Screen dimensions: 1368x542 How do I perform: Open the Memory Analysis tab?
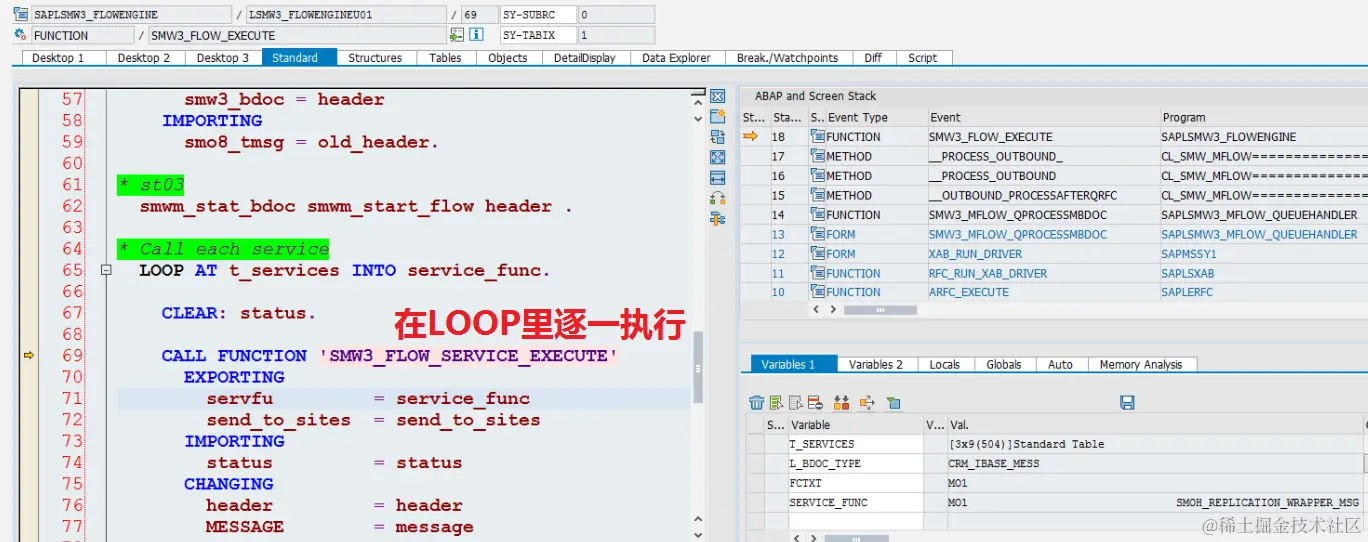coord(1141,365)
